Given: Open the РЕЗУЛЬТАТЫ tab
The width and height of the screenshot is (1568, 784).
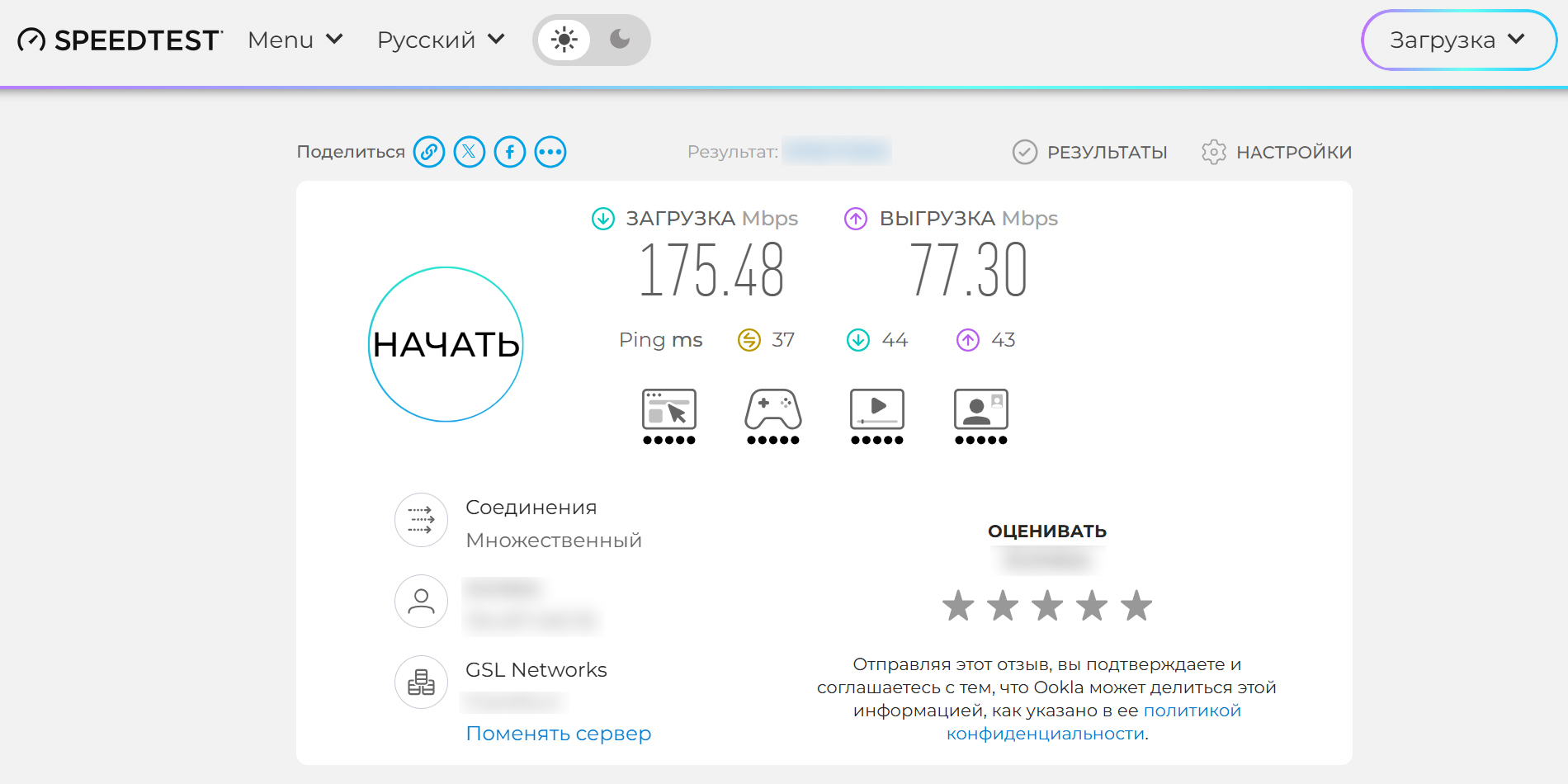Looking at the screenshot, I should (x=1090, y=152).
